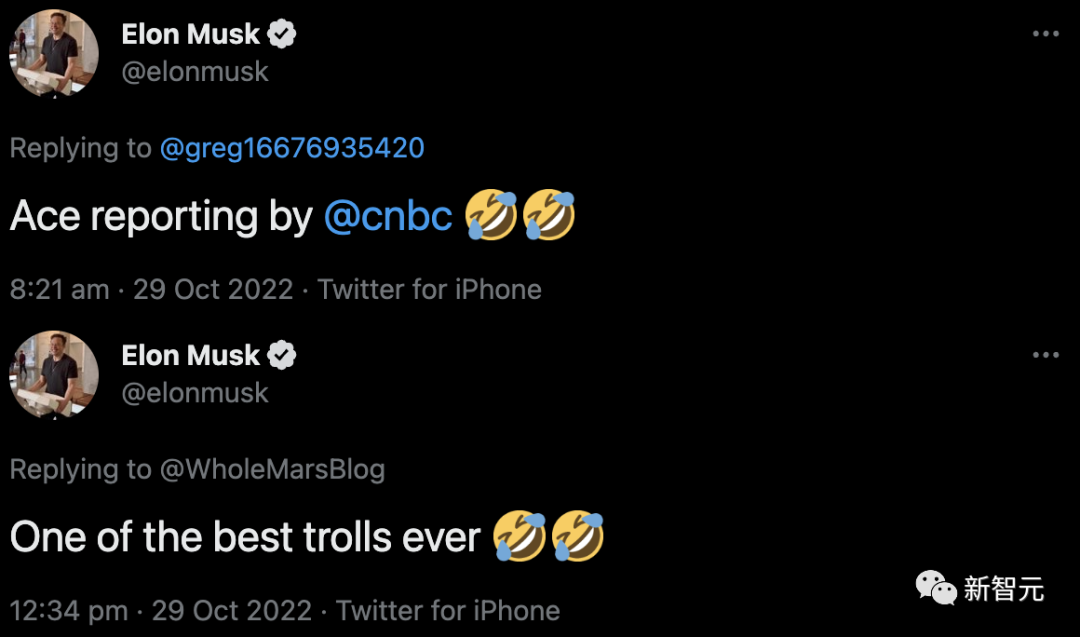
Task: Click the Elon Musk display name in the first tweet
Action: click(190, 34)
